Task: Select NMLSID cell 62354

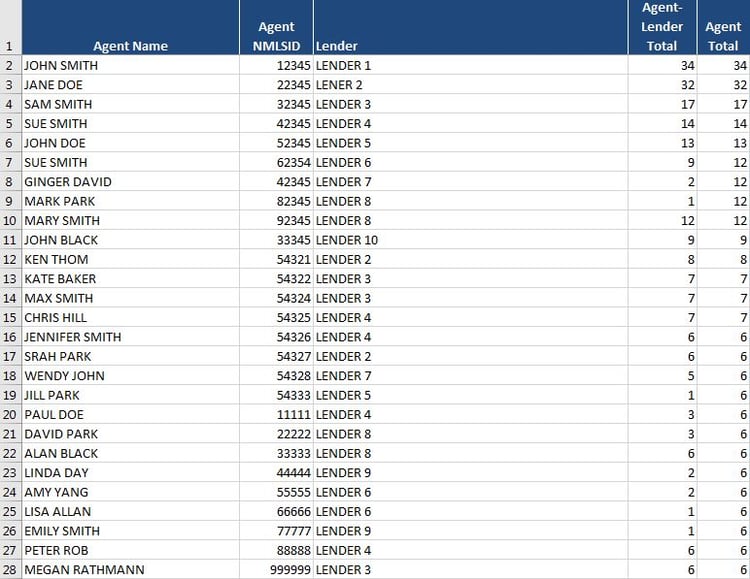Action: [276, 162]
